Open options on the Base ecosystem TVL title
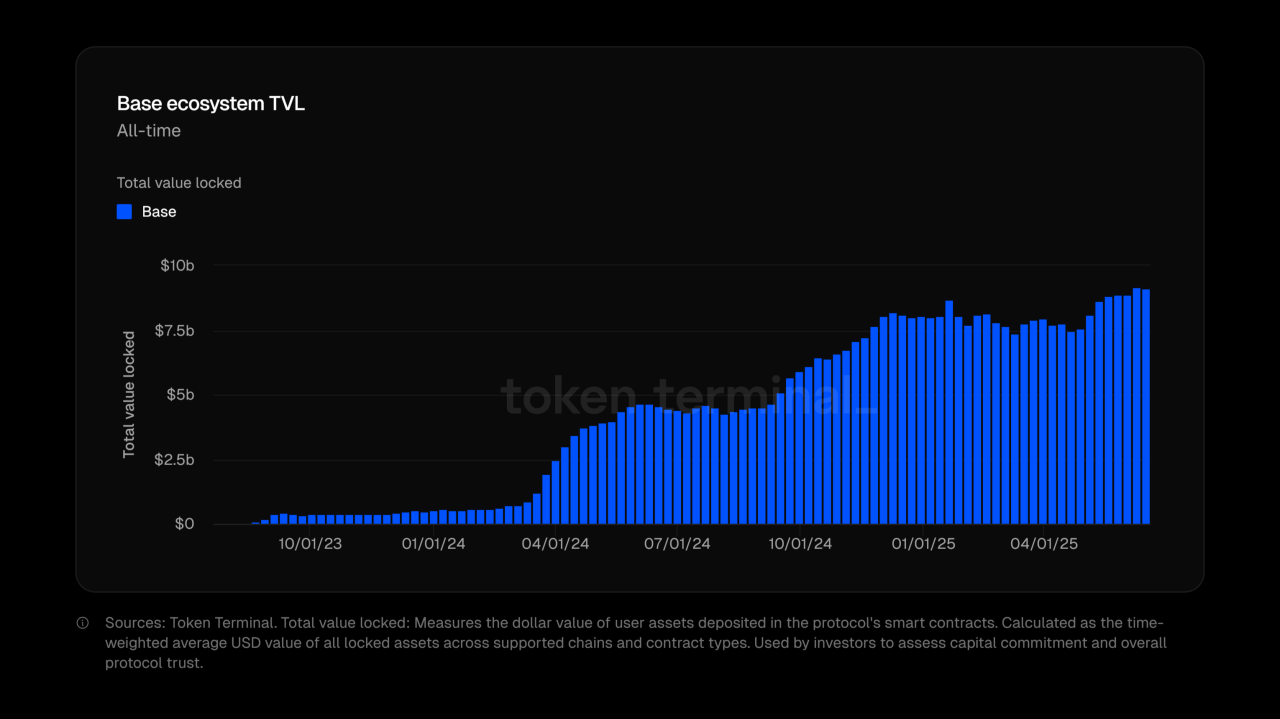Image resolution: width=1280 pixels, height=719 pixels. point(210,103)
